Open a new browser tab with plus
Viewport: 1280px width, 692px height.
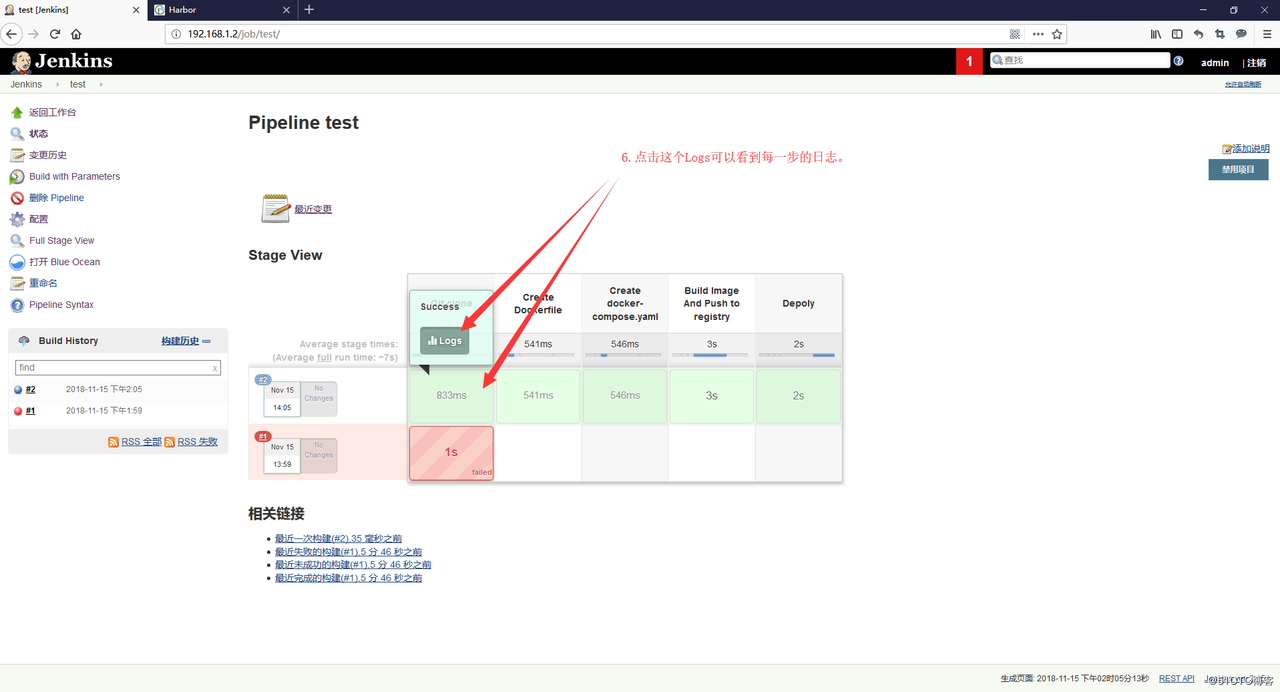coord(309,10)
